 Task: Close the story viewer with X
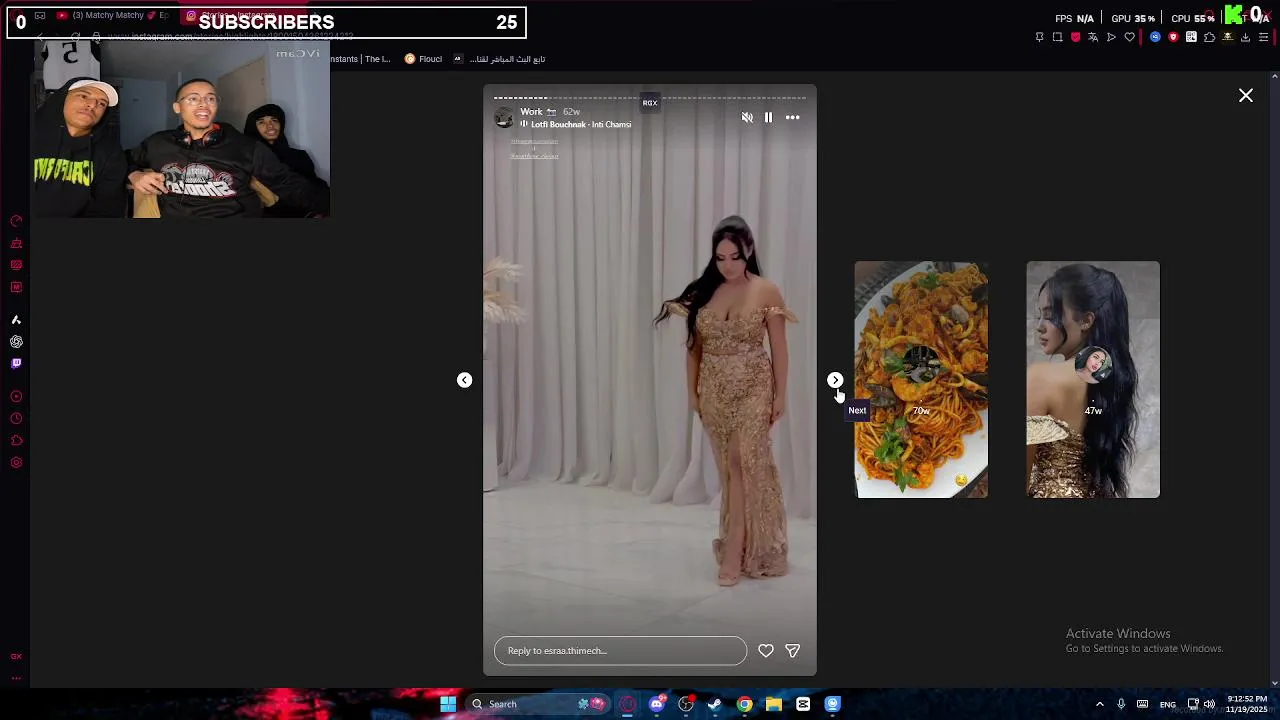pos(1246,96)
